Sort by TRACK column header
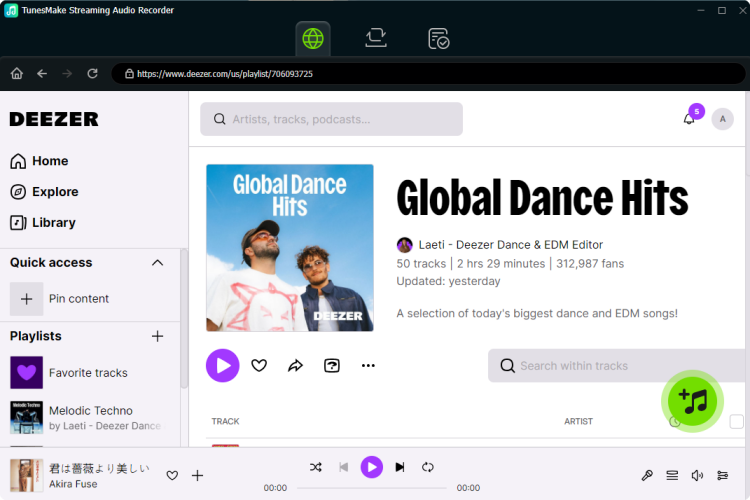Viewport: 750px width, 500px height. tap(225, 422)
